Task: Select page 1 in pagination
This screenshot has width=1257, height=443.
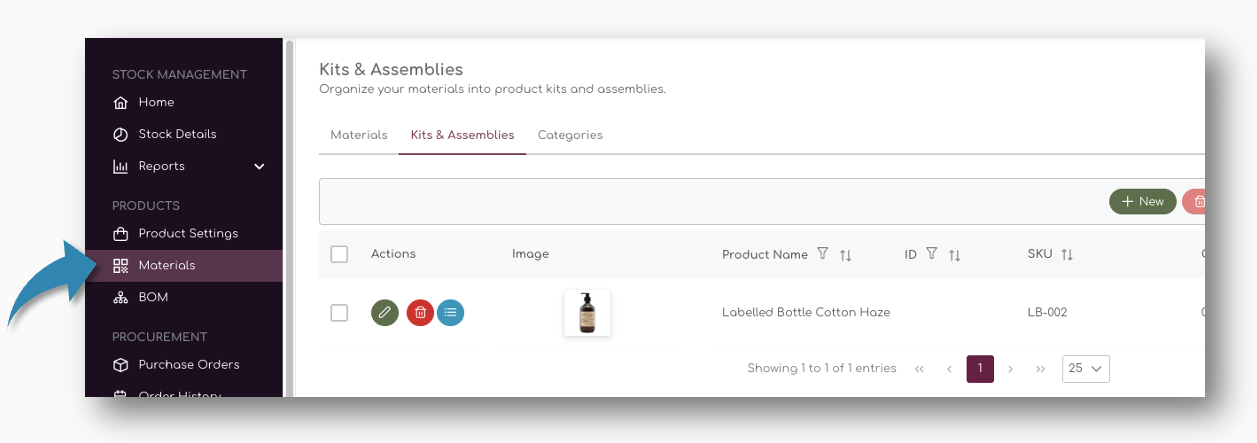Action: click(x=980, y=368)
